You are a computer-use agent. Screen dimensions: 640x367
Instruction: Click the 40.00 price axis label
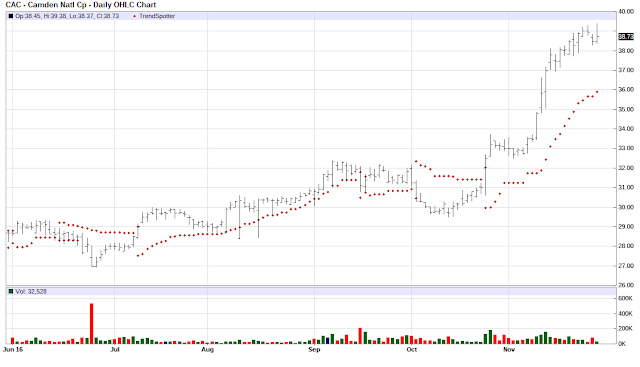(626, 11)
